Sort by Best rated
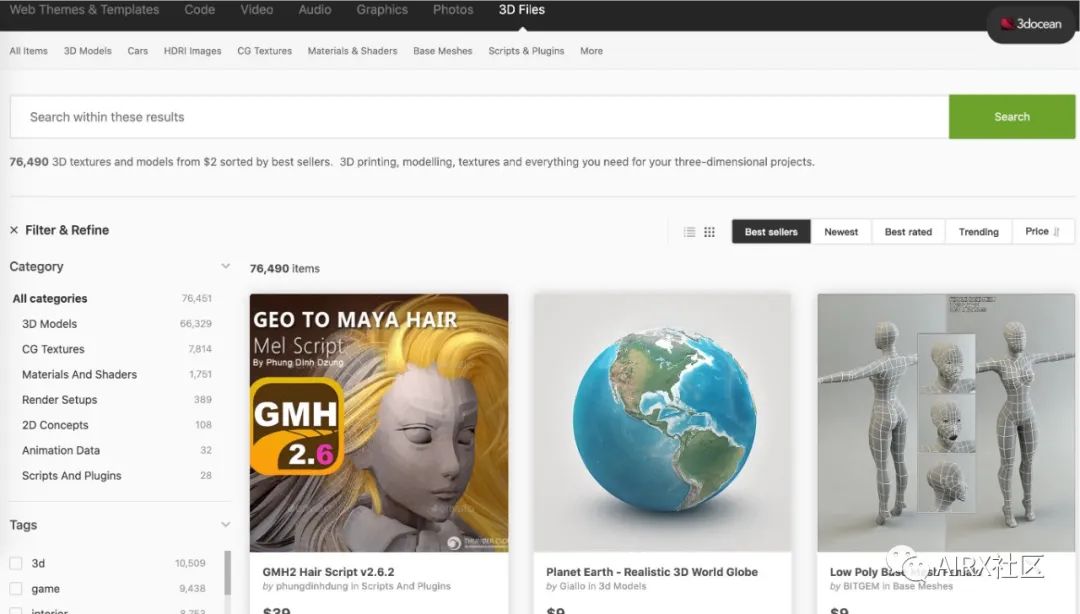 pos(908,232)
